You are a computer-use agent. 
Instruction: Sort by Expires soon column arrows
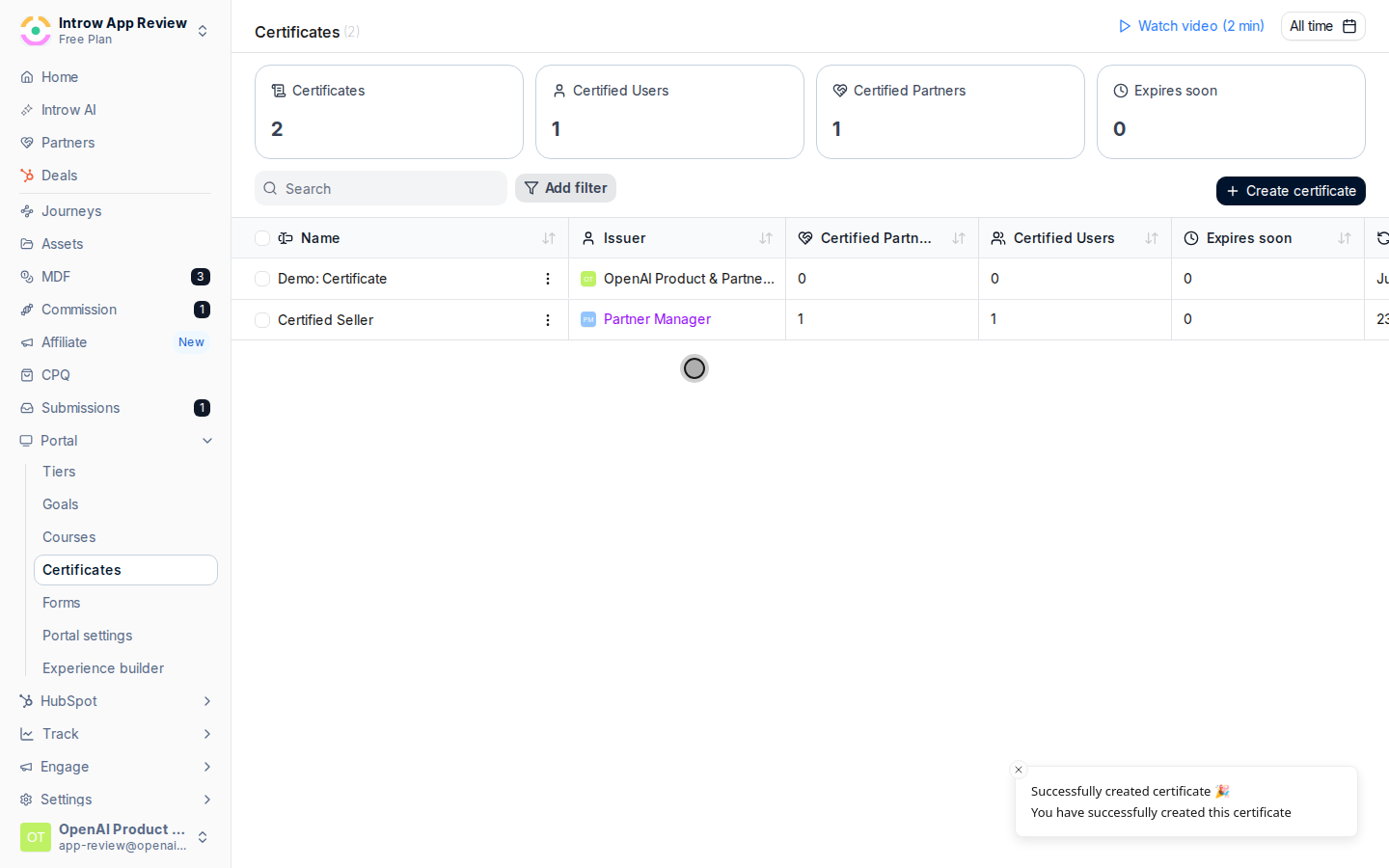1345,238
